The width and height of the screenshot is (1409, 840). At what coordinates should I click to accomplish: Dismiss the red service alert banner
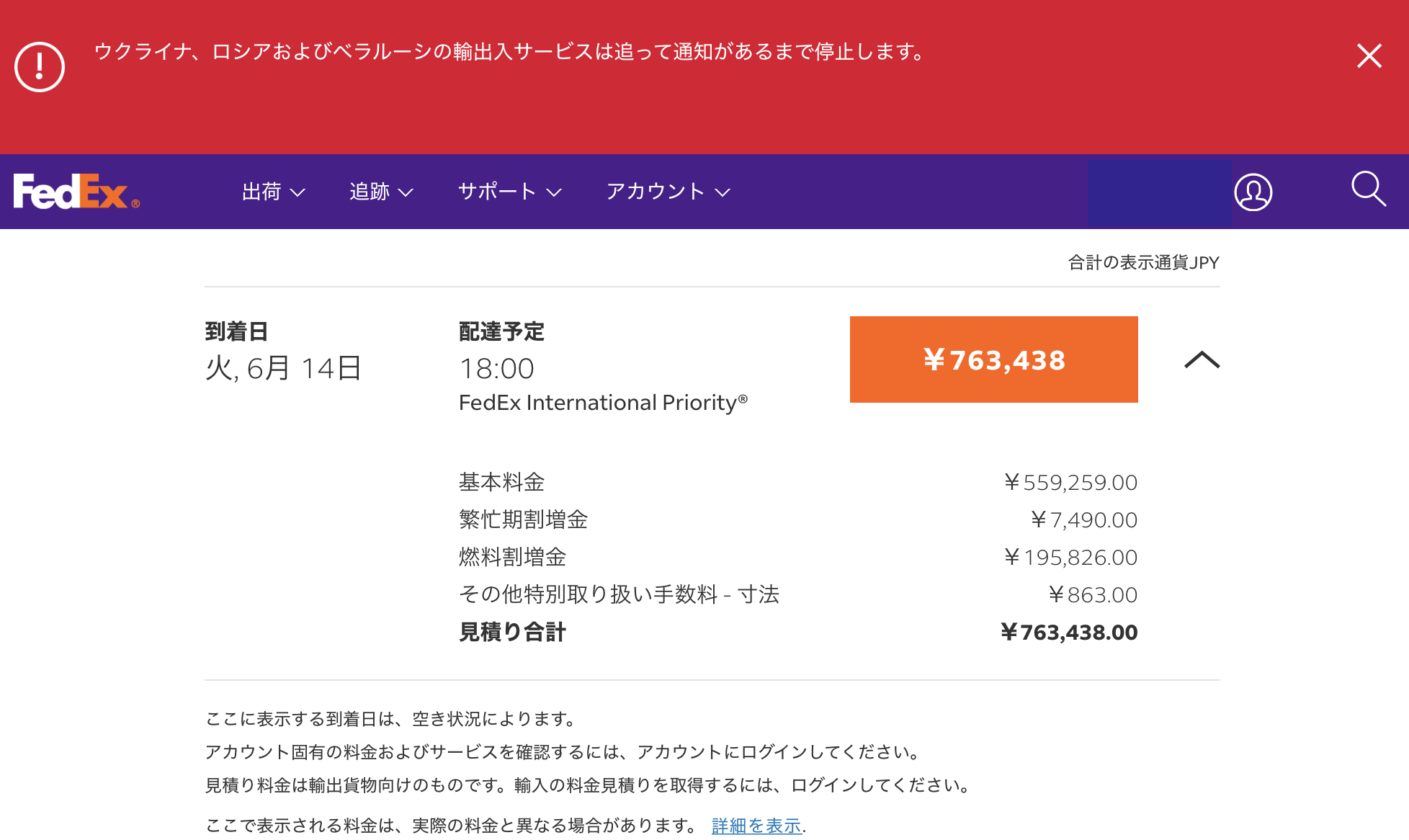point(1369,55)
